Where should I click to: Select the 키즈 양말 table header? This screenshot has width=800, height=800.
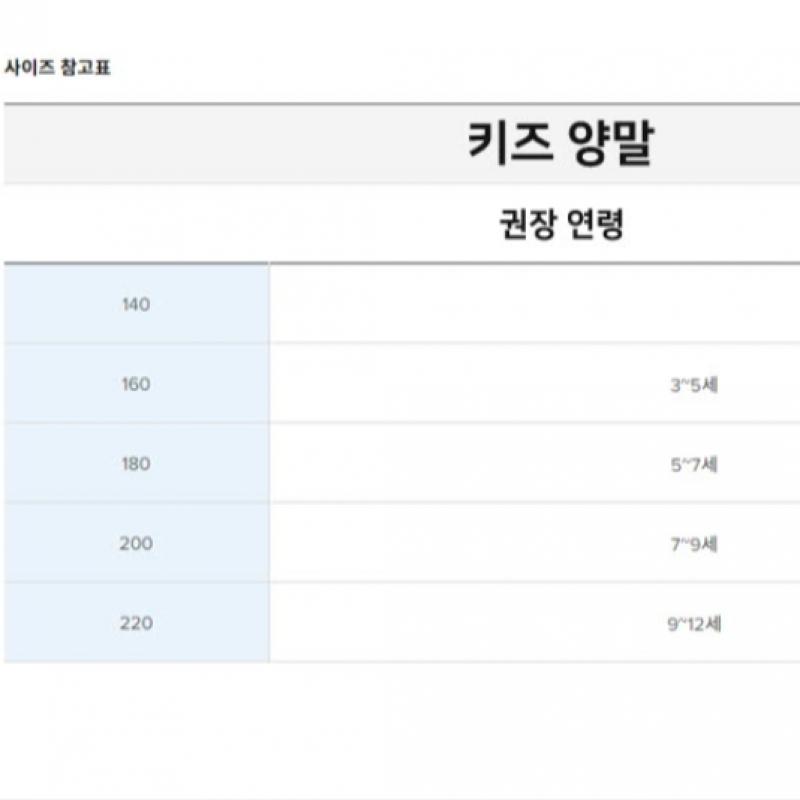pos(560,145)
